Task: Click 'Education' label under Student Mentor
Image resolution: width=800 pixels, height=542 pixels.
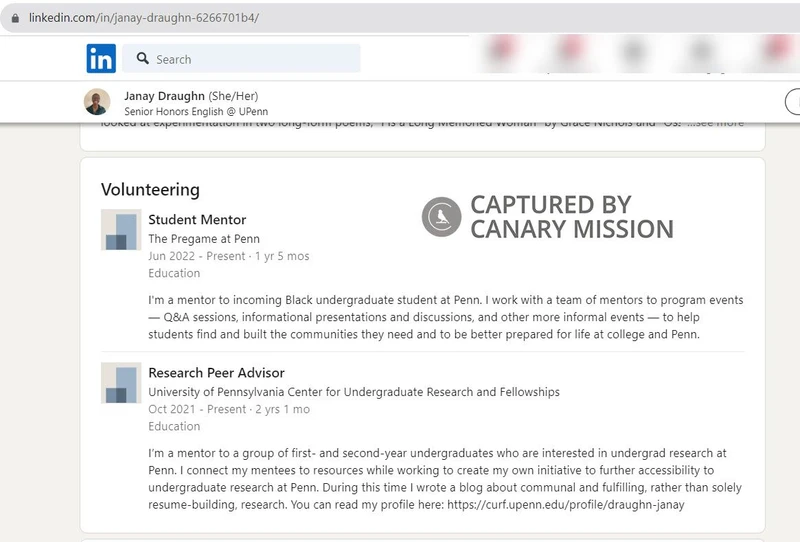Action: tap(174, 273)
